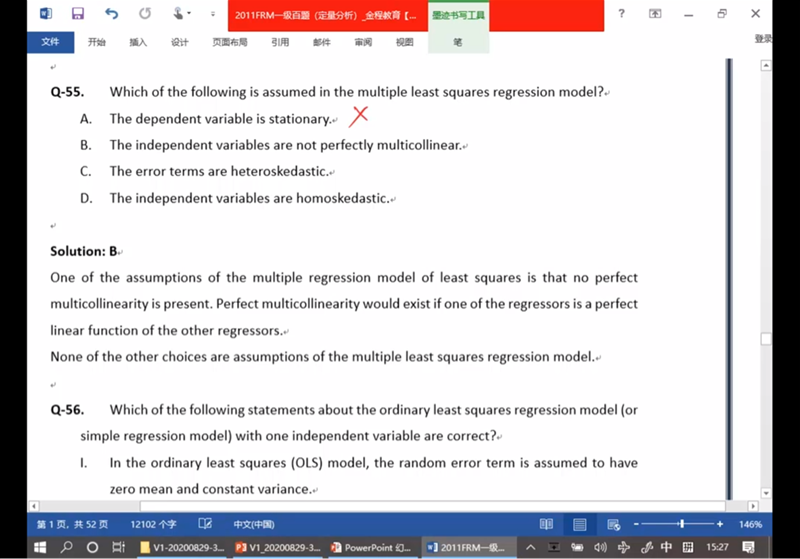Click the page number status '第 1 页, 共 52 页'
The image size is (800, 559).
click(72, 524)
